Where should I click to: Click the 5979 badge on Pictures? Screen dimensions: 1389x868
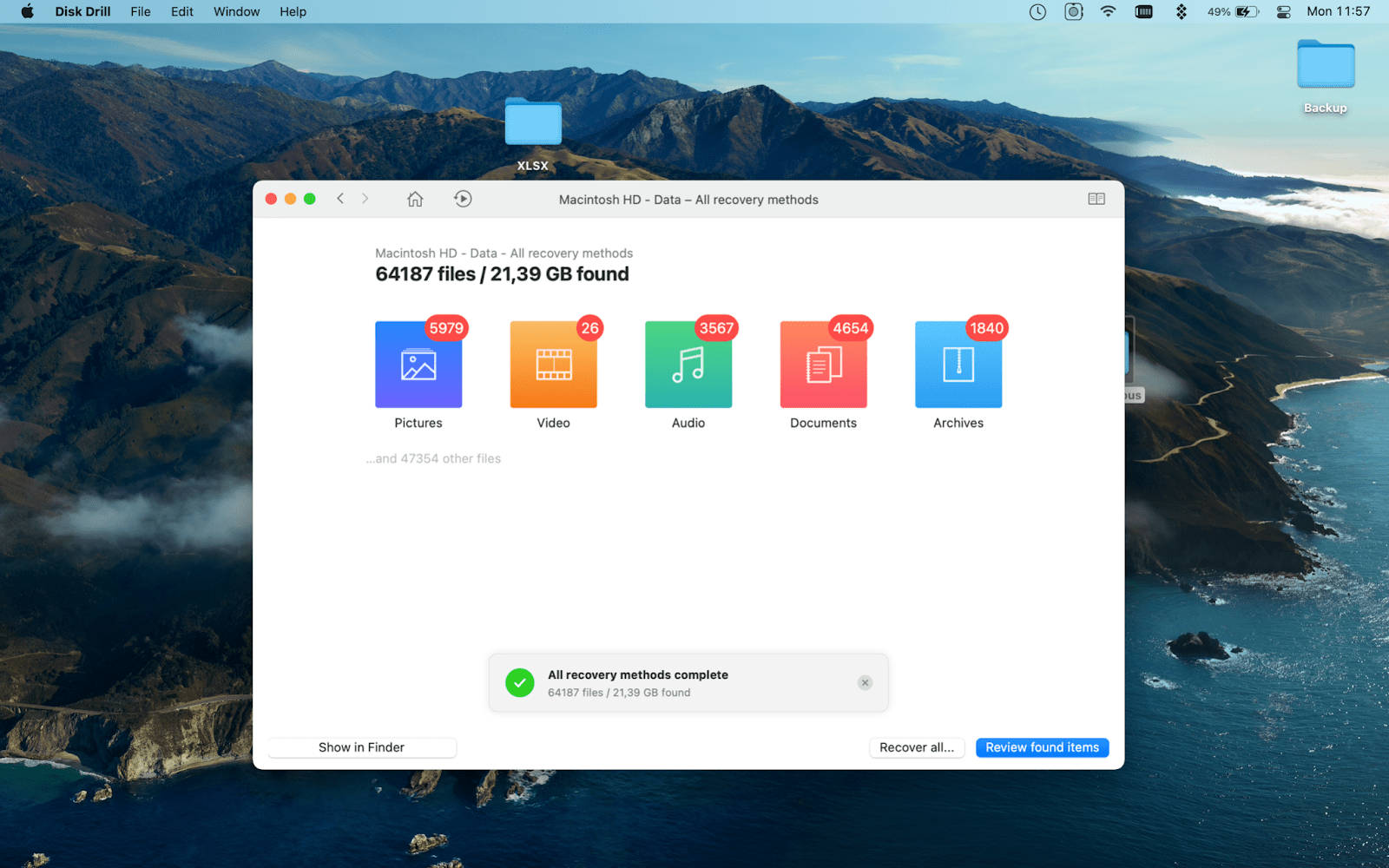point(446,328)
